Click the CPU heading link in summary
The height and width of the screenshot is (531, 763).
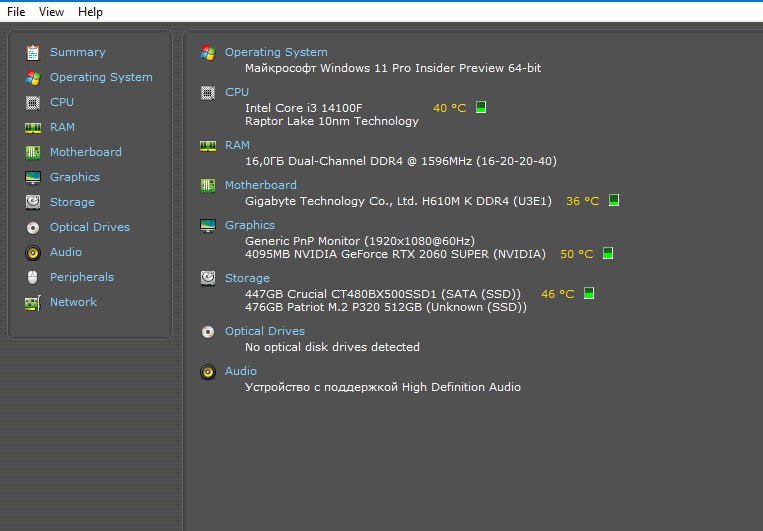(x=237, y=92)
